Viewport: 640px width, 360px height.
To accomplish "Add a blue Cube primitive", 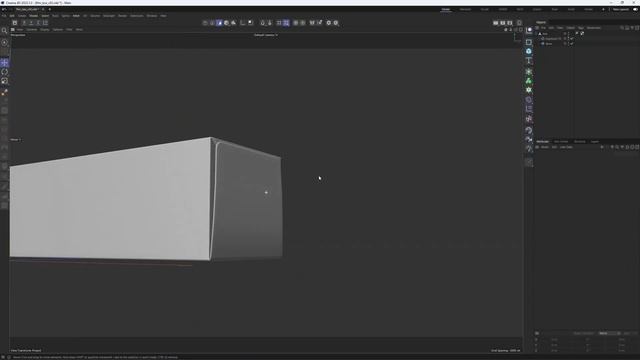I will coord(529,51).
